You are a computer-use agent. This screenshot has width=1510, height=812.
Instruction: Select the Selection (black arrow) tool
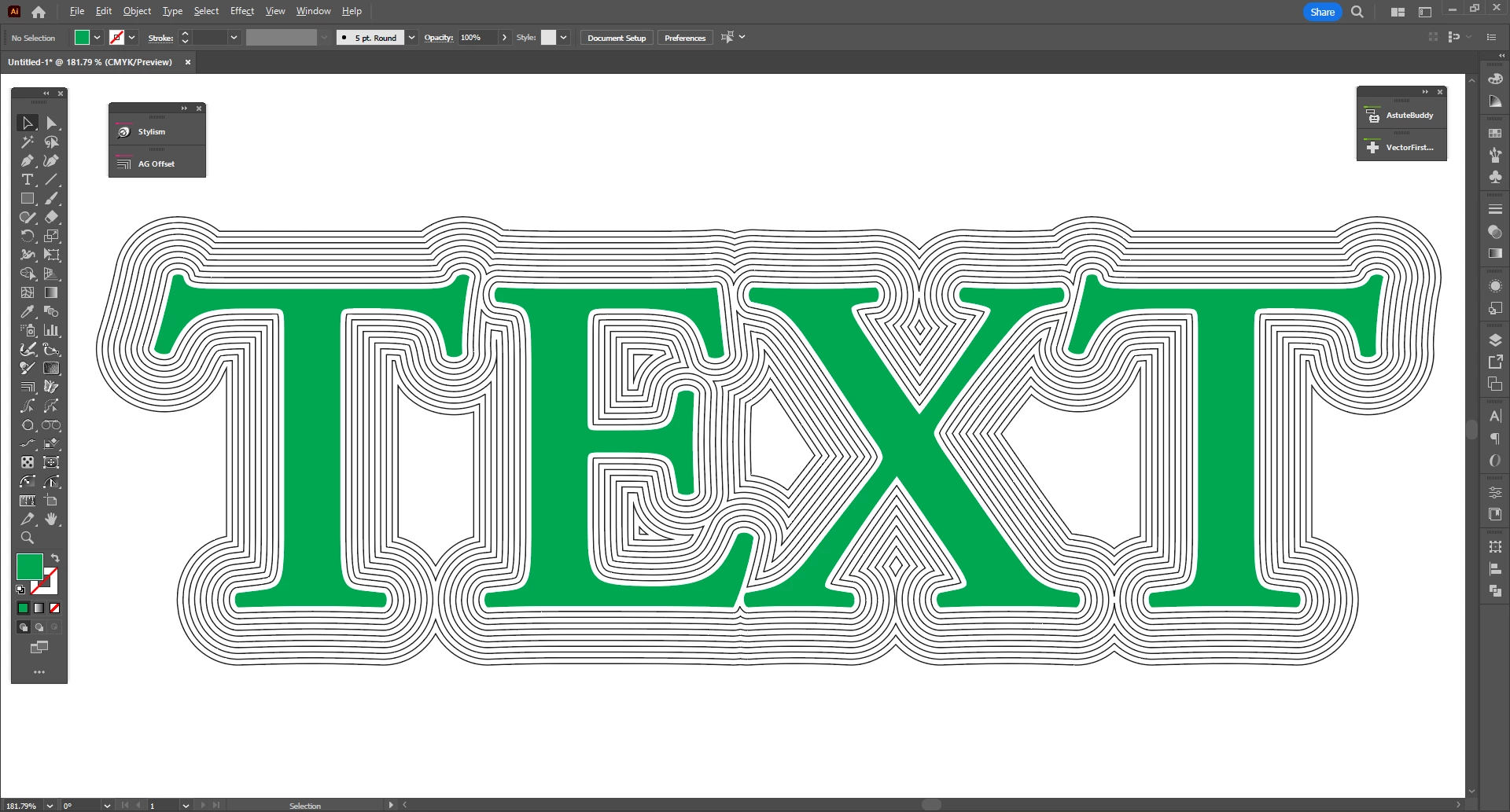point(28,123)
